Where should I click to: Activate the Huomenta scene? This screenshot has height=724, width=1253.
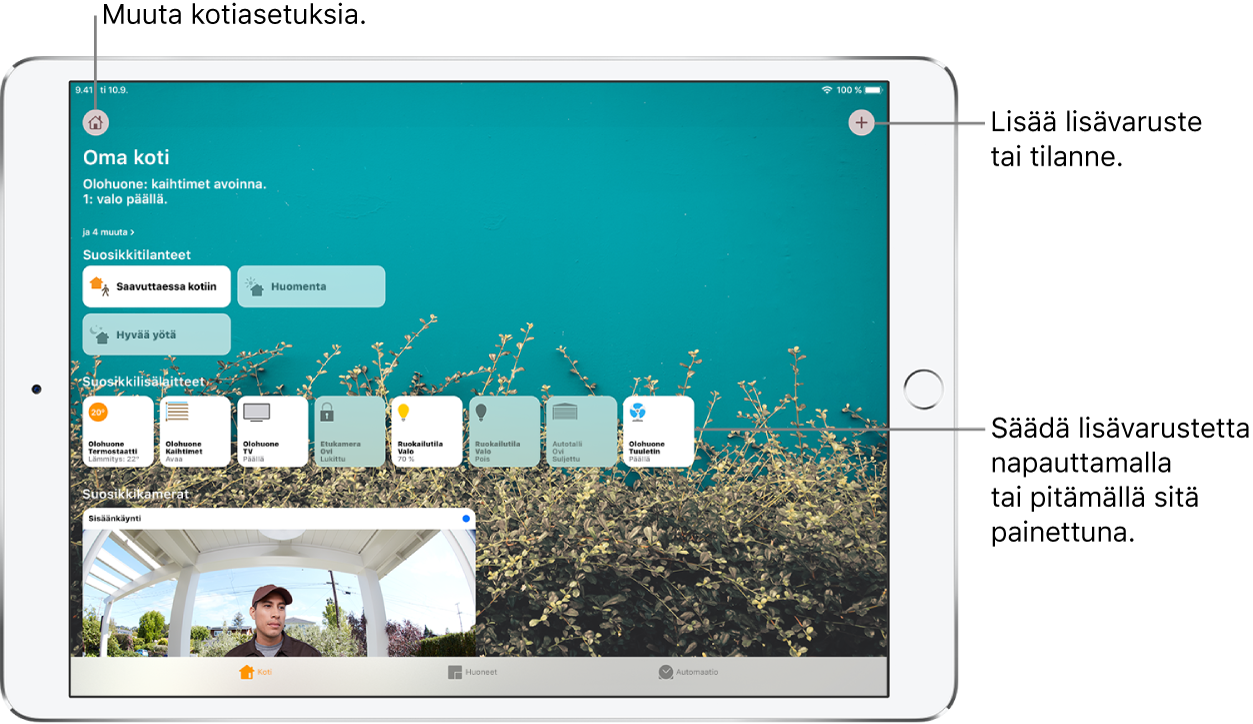[311, 286]
